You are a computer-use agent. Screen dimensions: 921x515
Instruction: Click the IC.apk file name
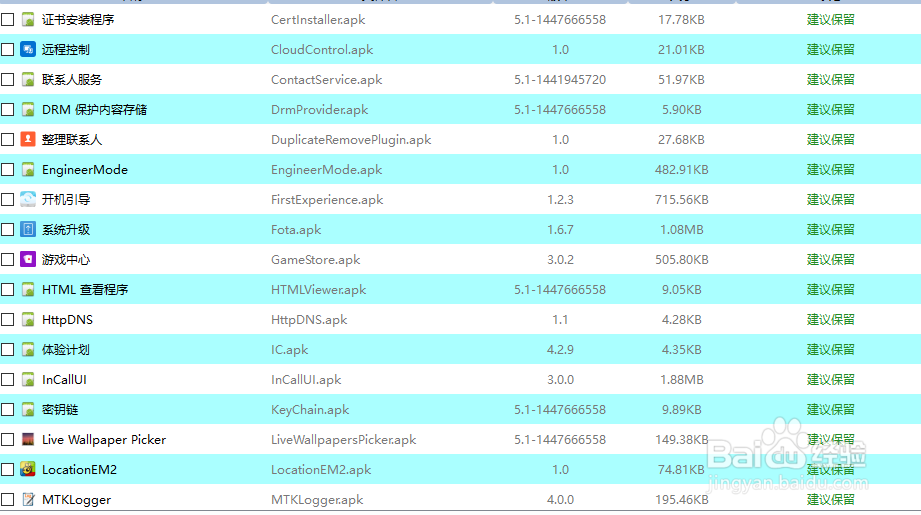[290, 350]
